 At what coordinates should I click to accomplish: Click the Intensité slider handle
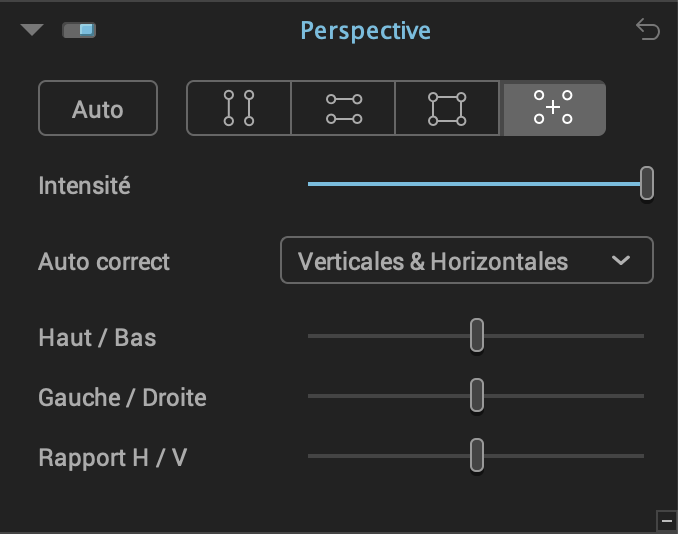(x=646, y=183)
